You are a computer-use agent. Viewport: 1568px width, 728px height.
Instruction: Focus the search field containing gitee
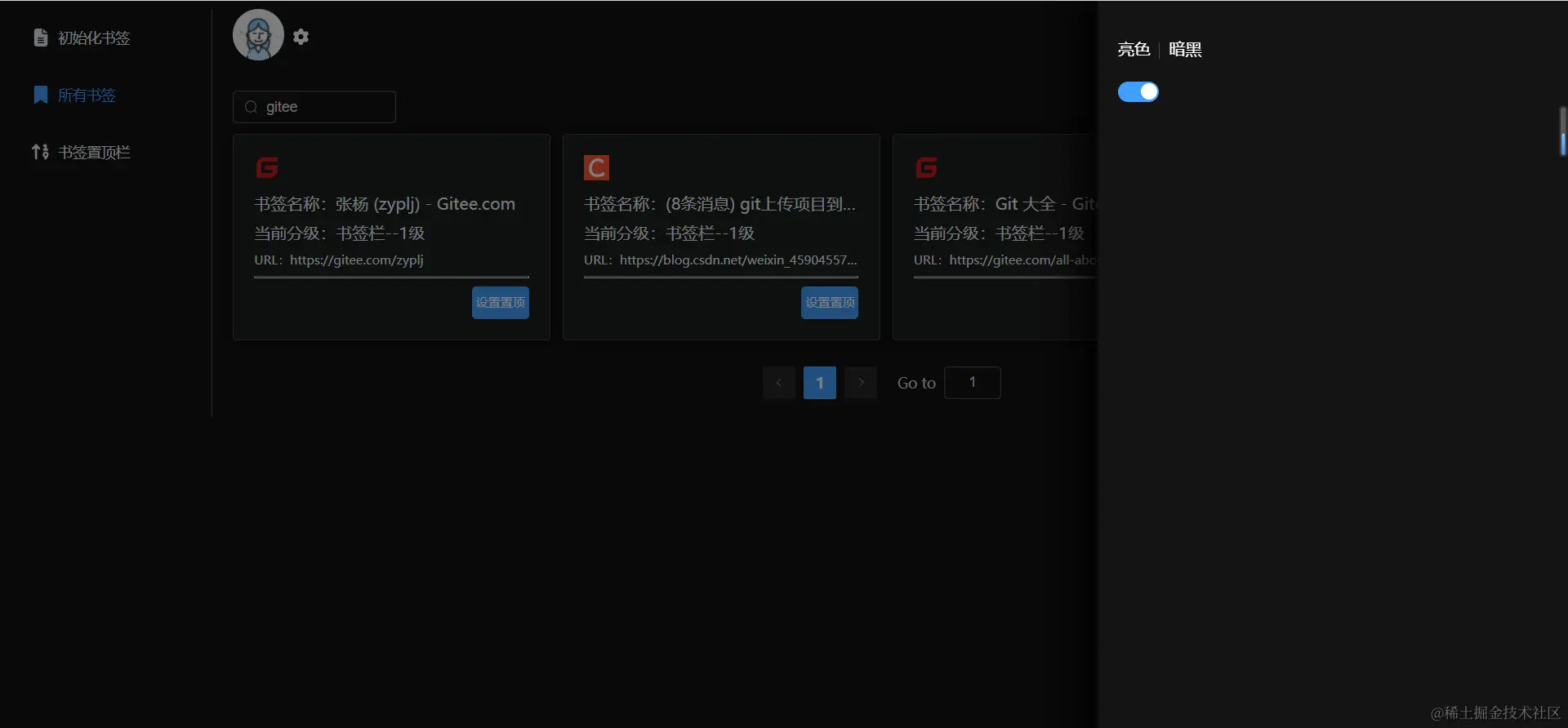tap(314, 107)
